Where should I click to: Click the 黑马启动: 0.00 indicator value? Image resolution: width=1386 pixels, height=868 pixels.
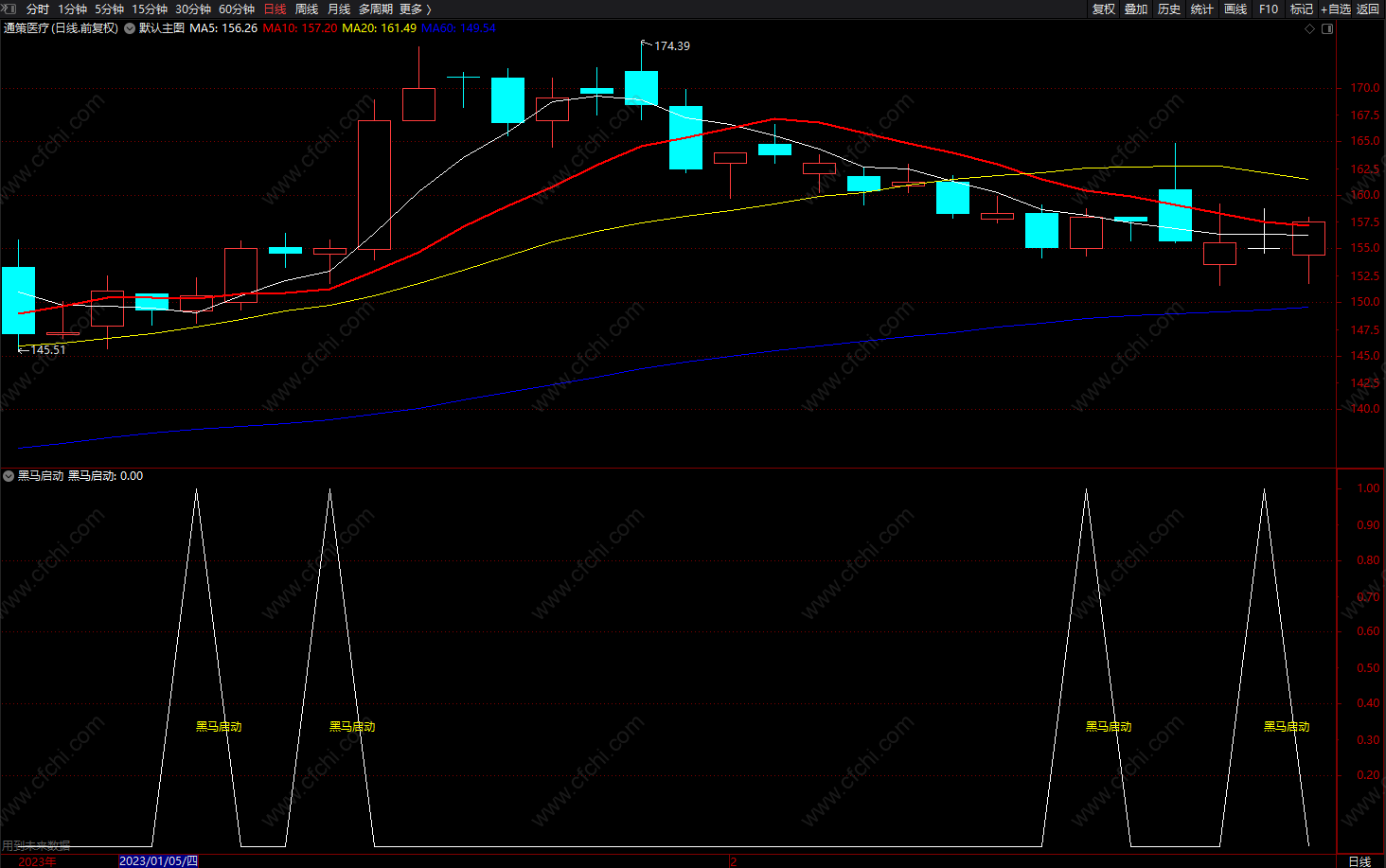(x=105, y=476)
